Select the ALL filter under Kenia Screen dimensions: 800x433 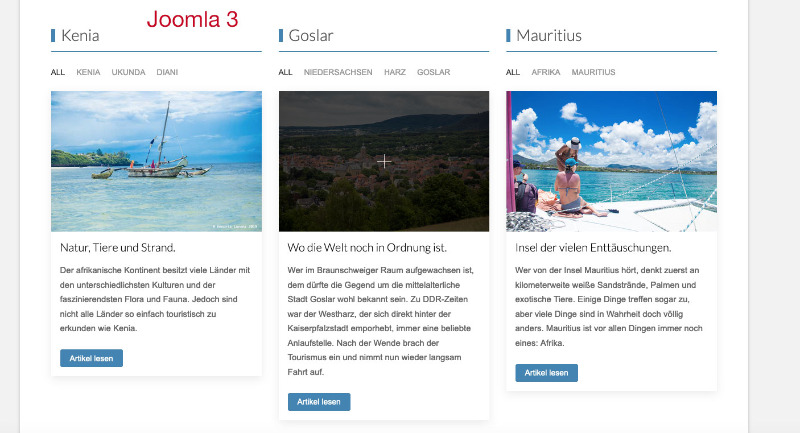[x=58, y=72]
